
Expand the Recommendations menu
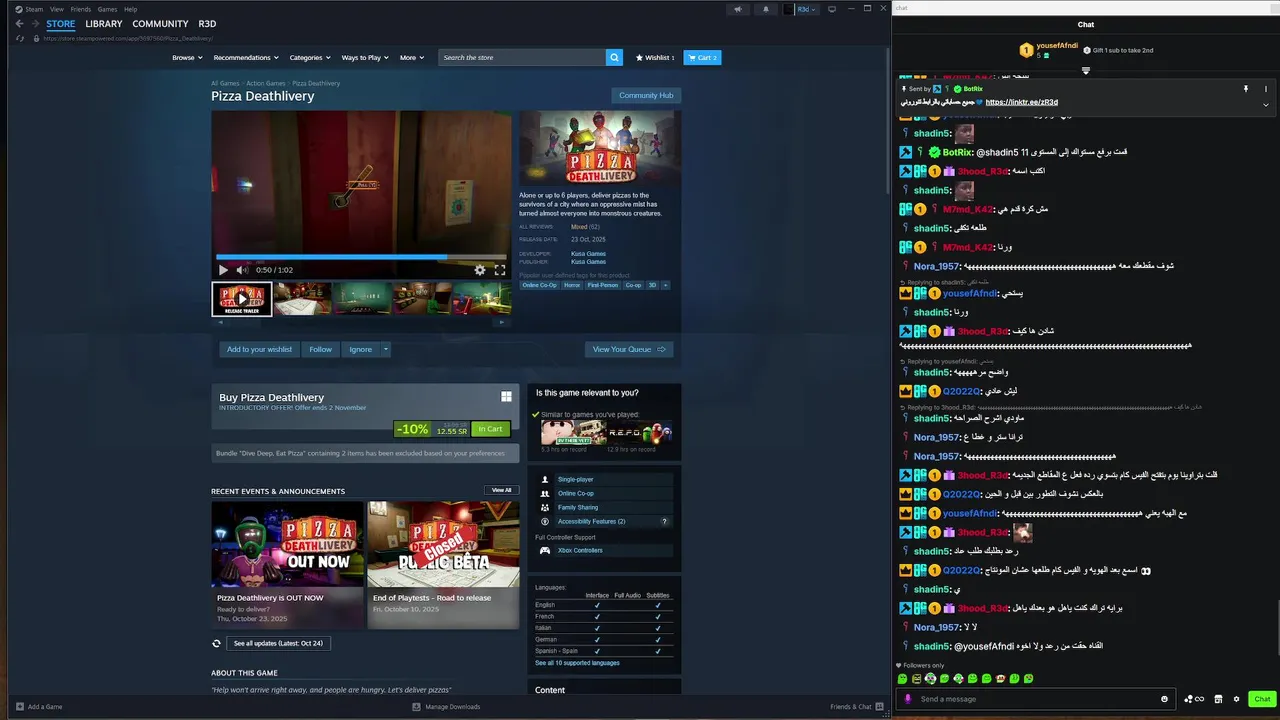246,57
